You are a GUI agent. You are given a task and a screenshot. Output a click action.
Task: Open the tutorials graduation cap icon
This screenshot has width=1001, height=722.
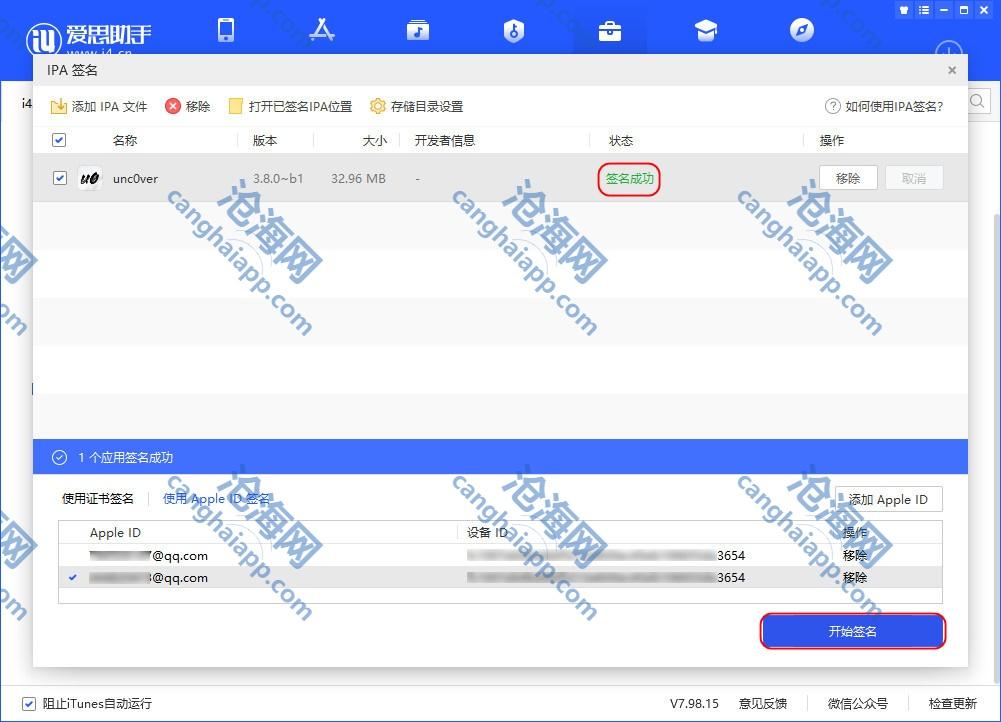[706, 30]
